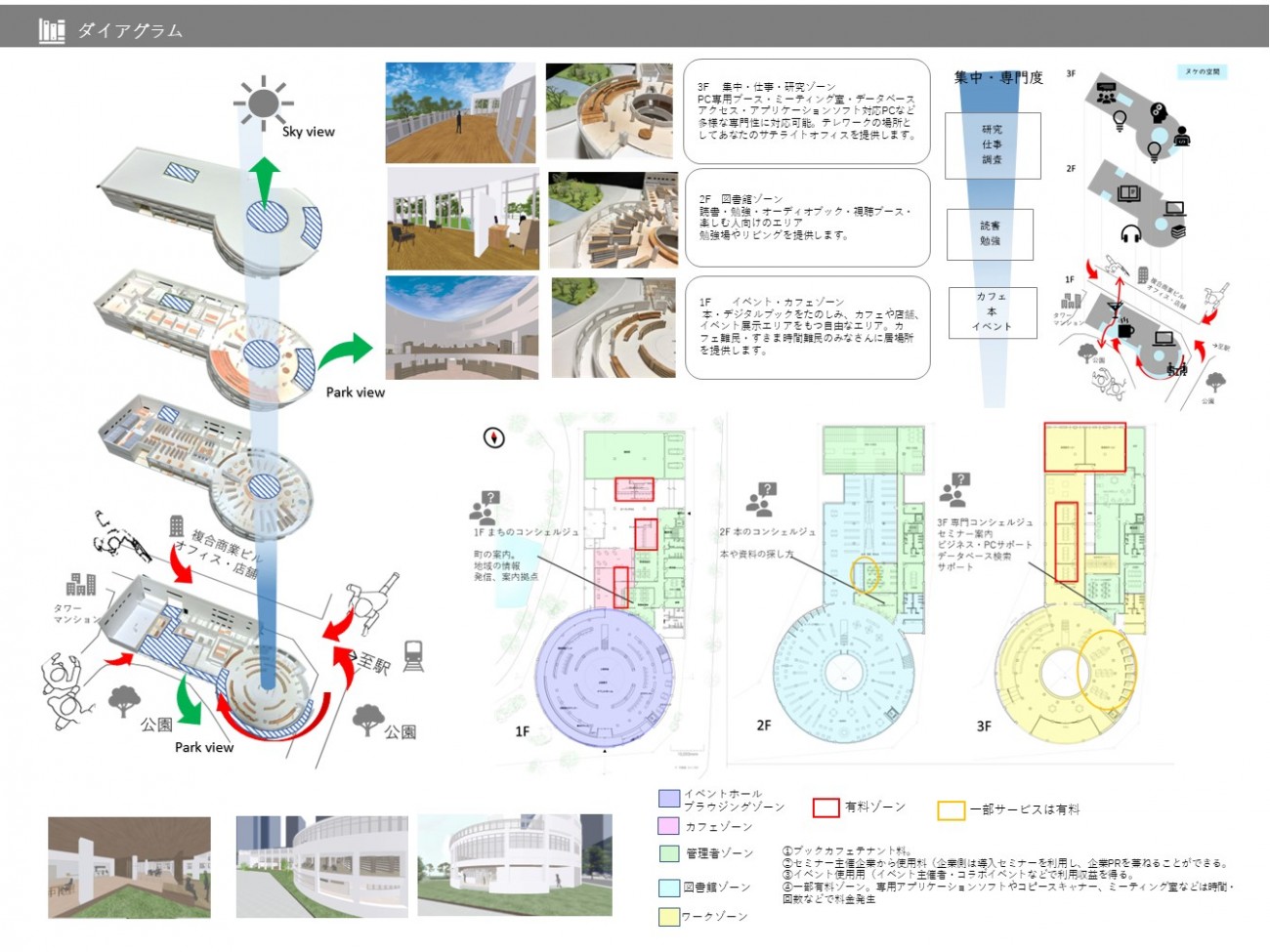Click the green upward arrow below Sky view
The height and width of the screenshot is (952, 1270).
(264, 180)
